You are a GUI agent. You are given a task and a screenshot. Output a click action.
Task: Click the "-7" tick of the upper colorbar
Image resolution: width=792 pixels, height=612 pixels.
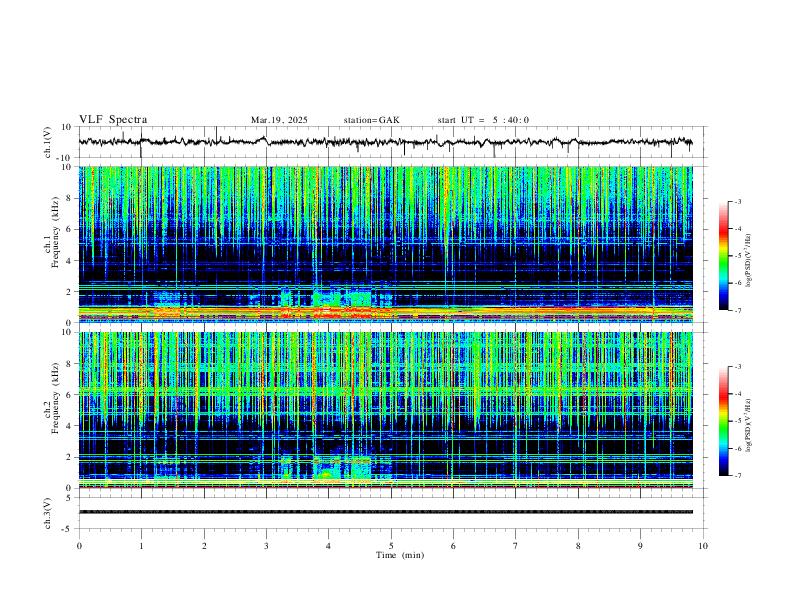pyautogui.click(x=737, y=311)
